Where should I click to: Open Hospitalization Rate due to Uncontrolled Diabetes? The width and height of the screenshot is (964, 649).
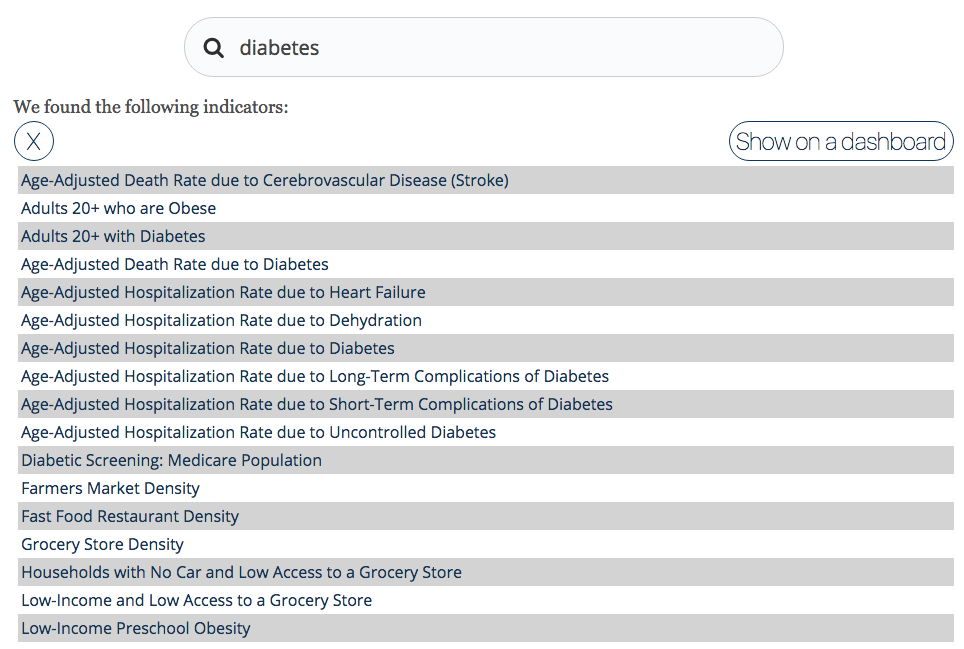258,433
